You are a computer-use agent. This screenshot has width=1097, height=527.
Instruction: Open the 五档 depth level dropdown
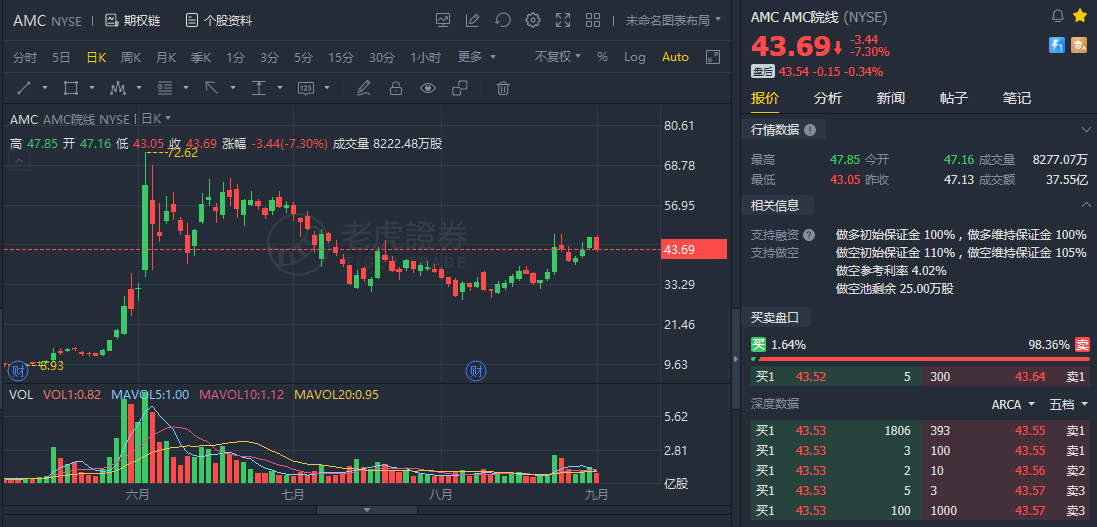pyautogui.click(x=1070, y=405)
